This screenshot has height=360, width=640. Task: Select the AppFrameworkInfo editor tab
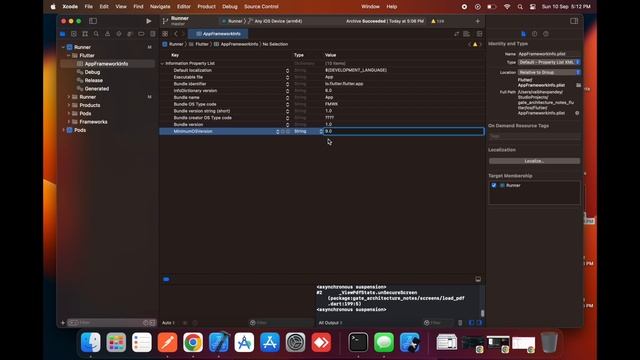(x=218, y=34)
